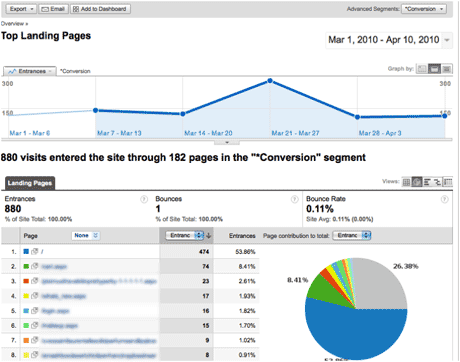Open the Entranc sort metric dropdown

point(185,235)
